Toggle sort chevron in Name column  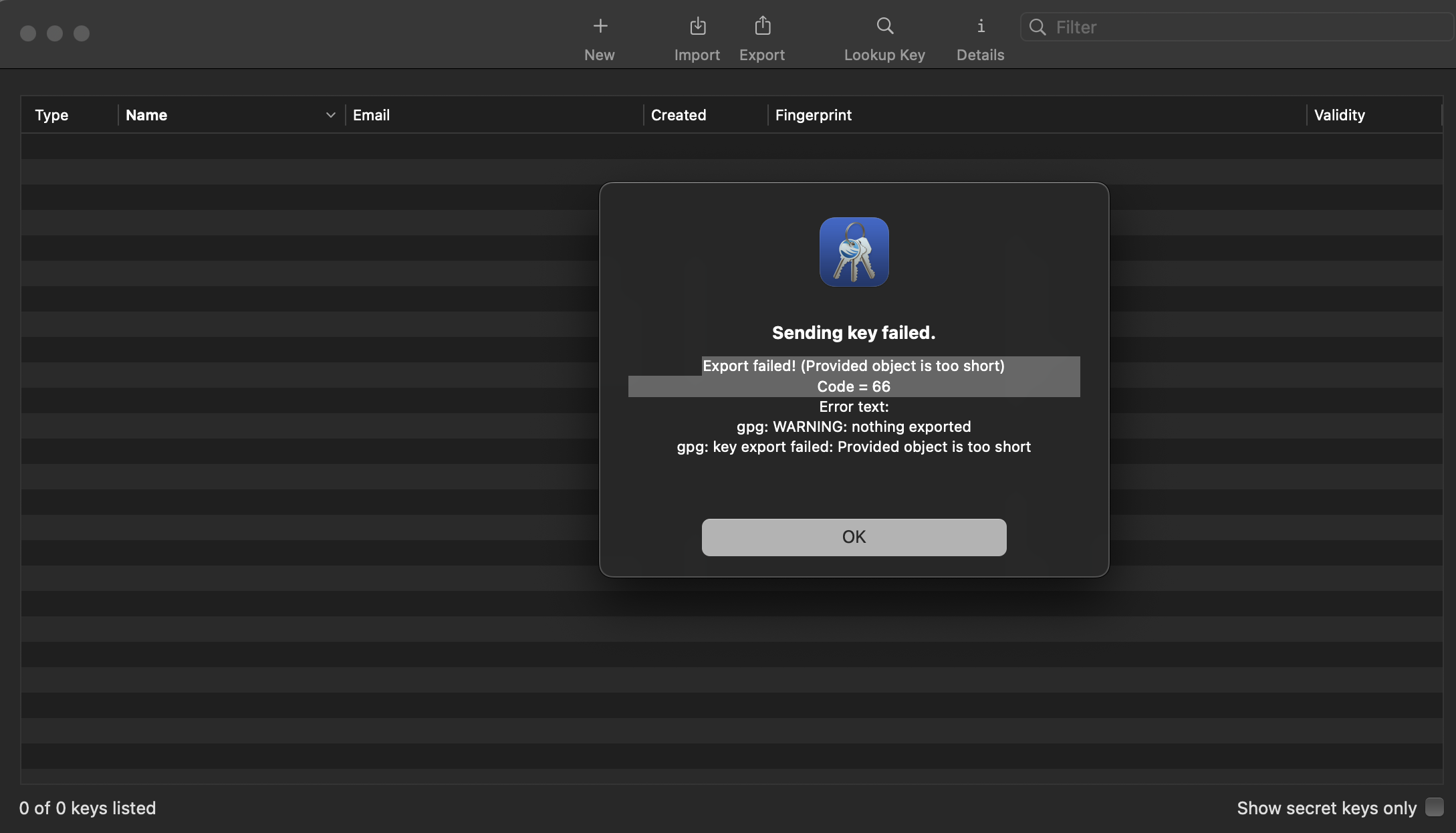tap(330, 115)
